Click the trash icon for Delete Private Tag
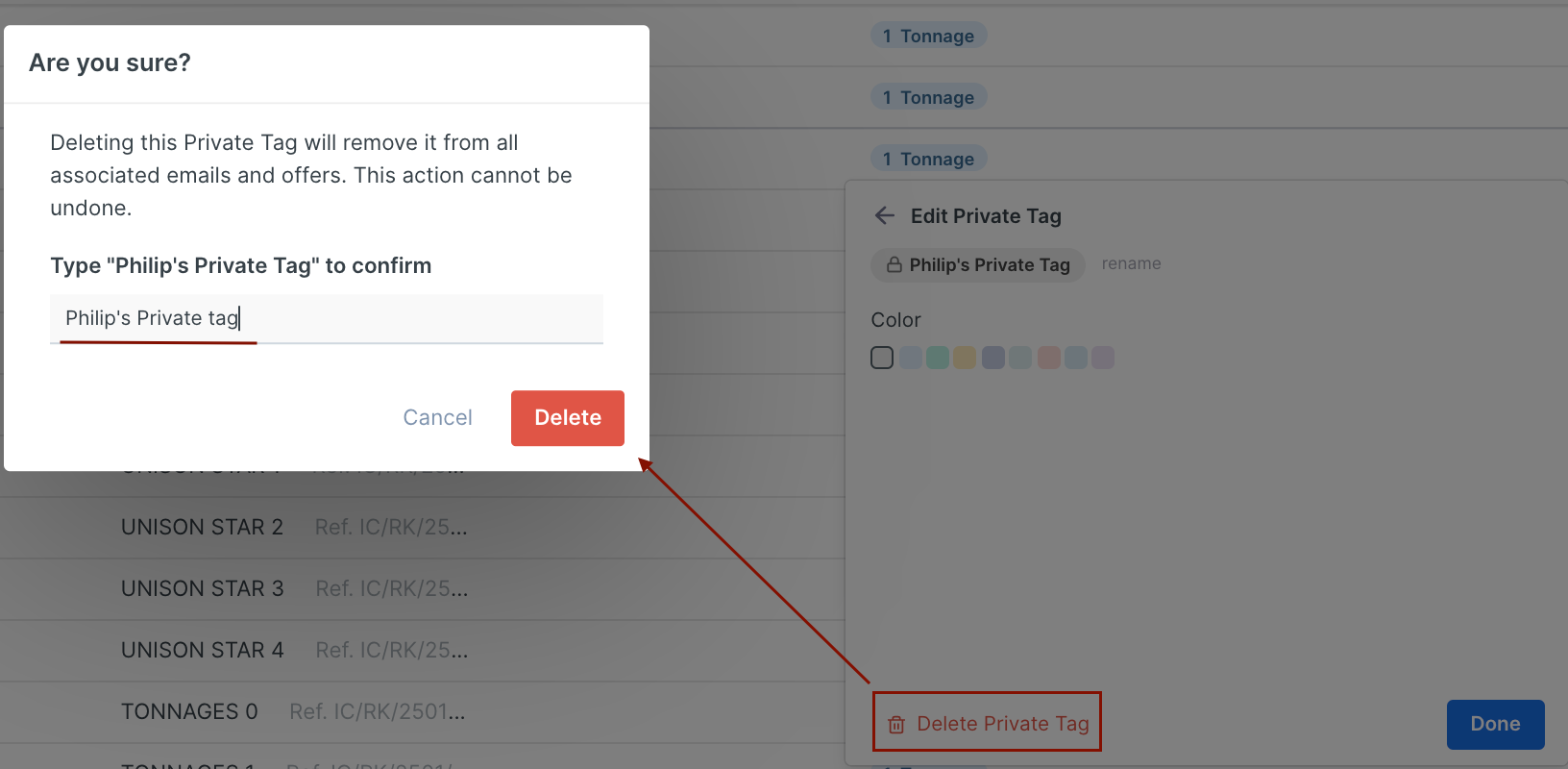 click(896, 725)
